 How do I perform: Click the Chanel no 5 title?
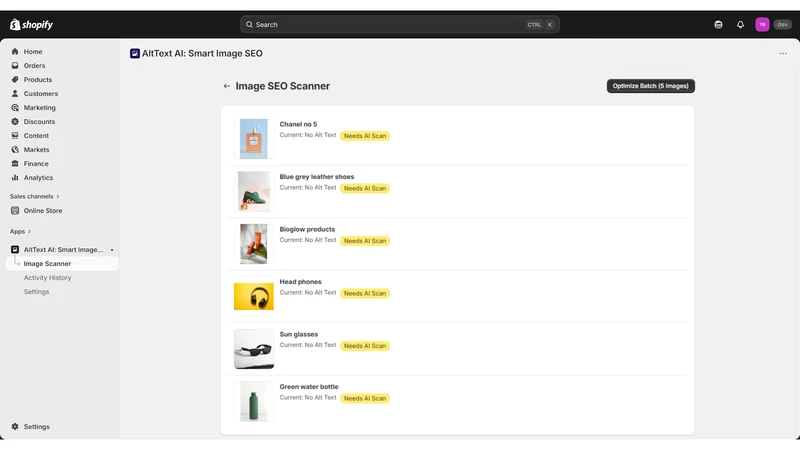(x=298, y=124)
